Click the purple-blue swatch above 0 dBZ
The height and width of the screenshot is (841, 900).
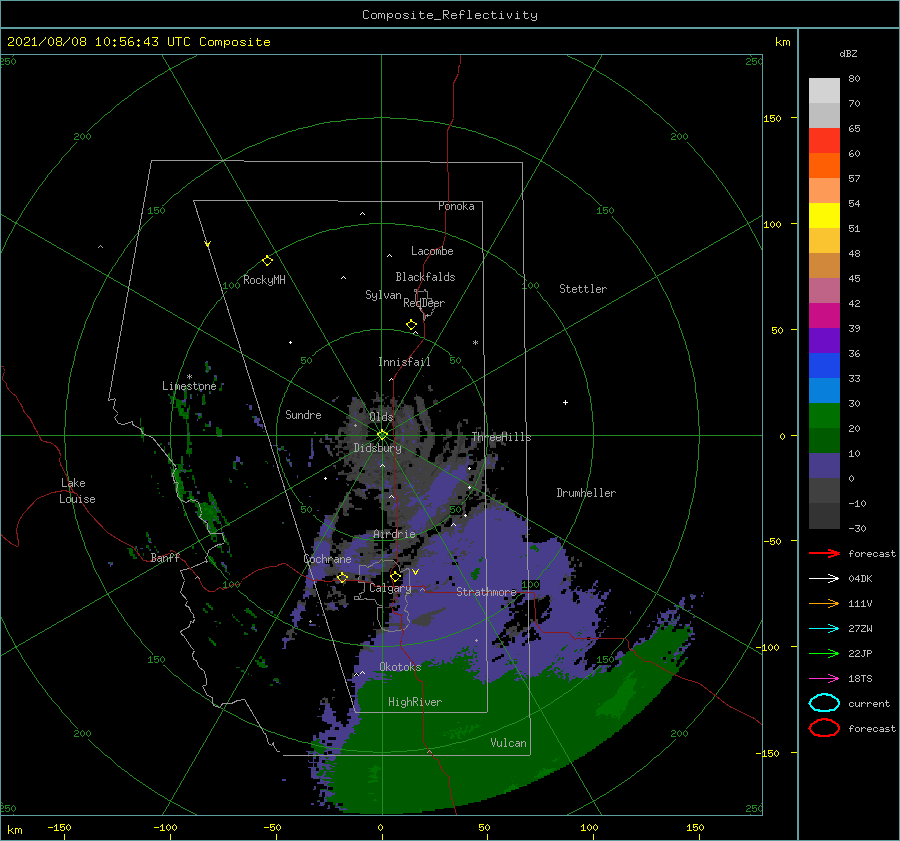(824, 466)
